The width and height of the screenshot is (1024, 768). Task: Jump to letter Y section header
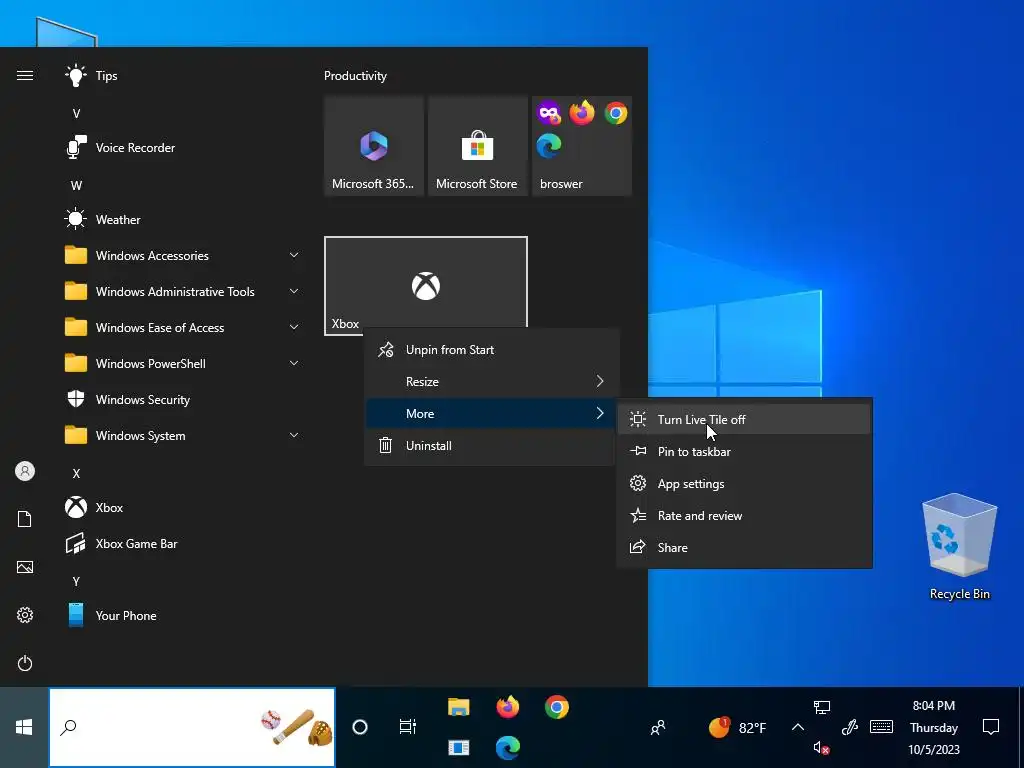point(76,581)
